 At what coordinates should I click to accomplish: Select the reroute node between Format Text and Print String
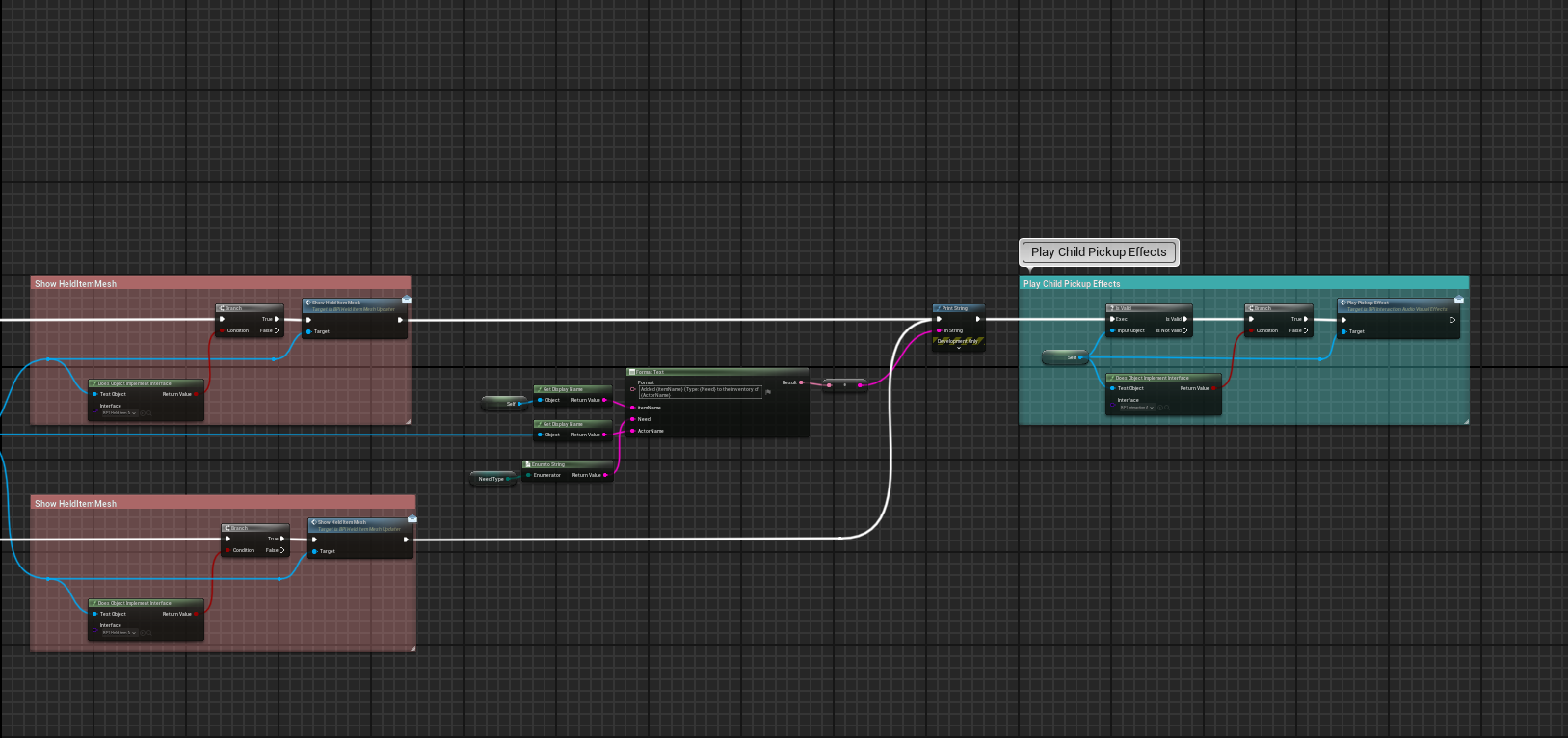845,384
